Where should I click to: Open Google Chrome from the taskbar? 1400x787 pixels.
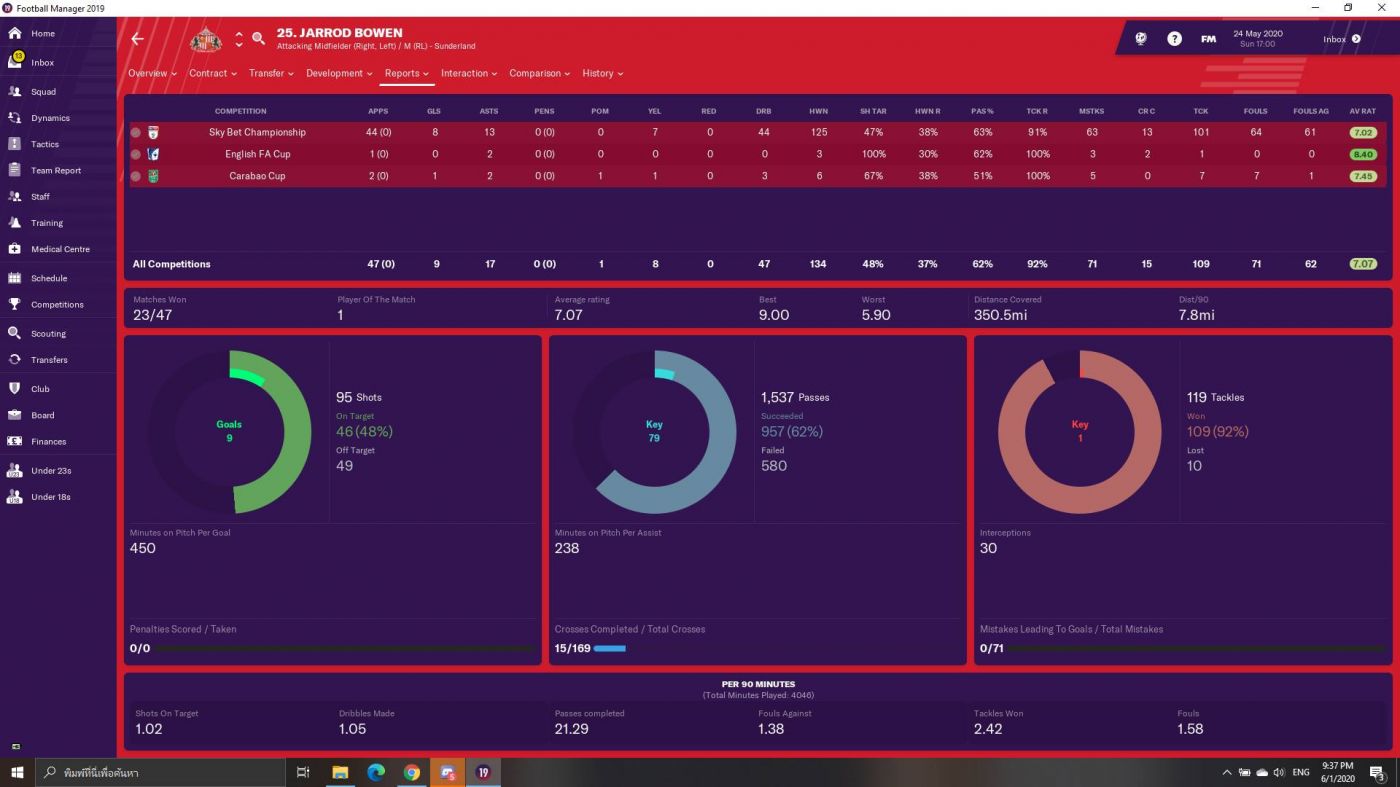[x=411, y=772]
